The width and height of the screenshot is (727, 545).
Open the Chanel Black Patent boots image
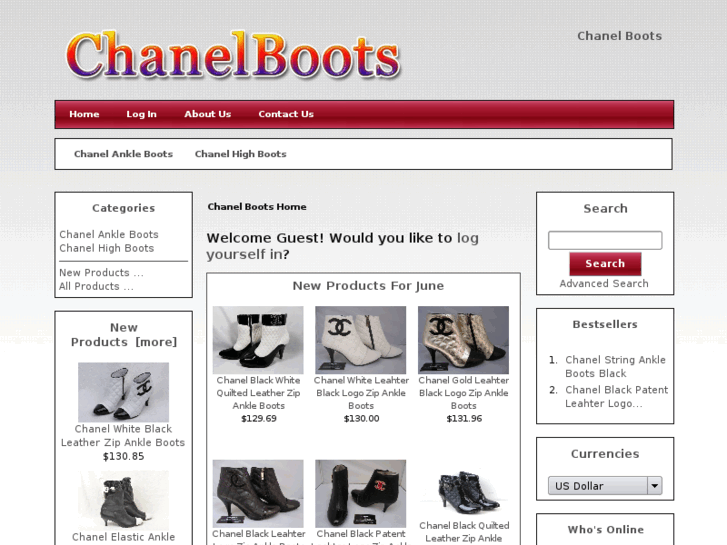pos(361,494)
